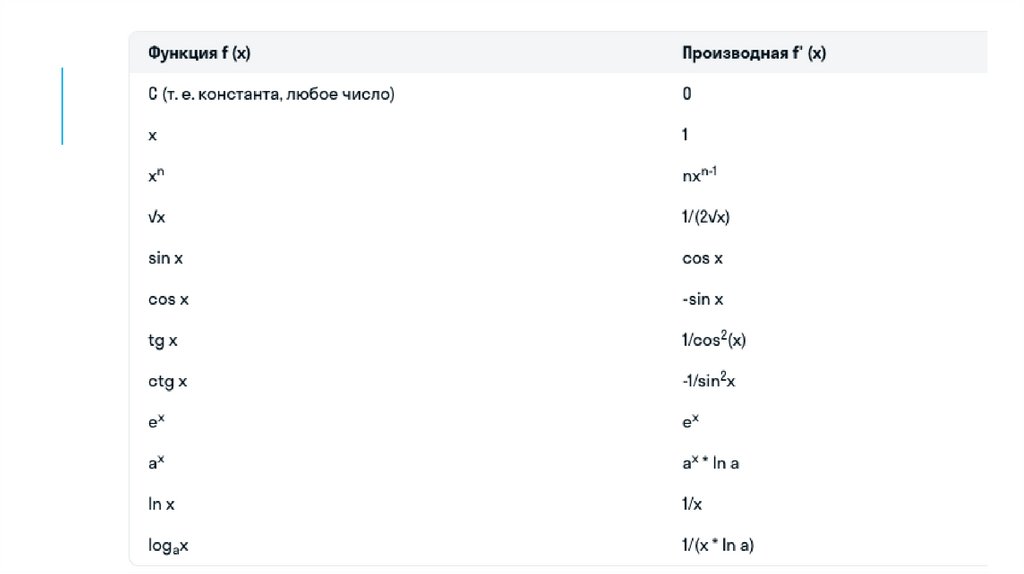Click the aˣ * ln a derivative cell
The width and height of the screenshot is (1024, 574).
click(710, 463)
